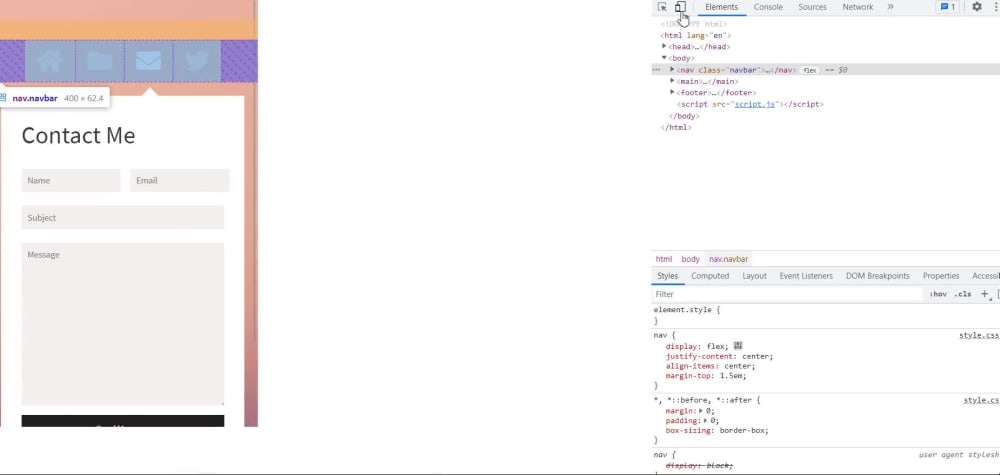Switch to the Console tab
Image resolution: width=1000 pixels, height=475 pixels.
click(768, 7)
